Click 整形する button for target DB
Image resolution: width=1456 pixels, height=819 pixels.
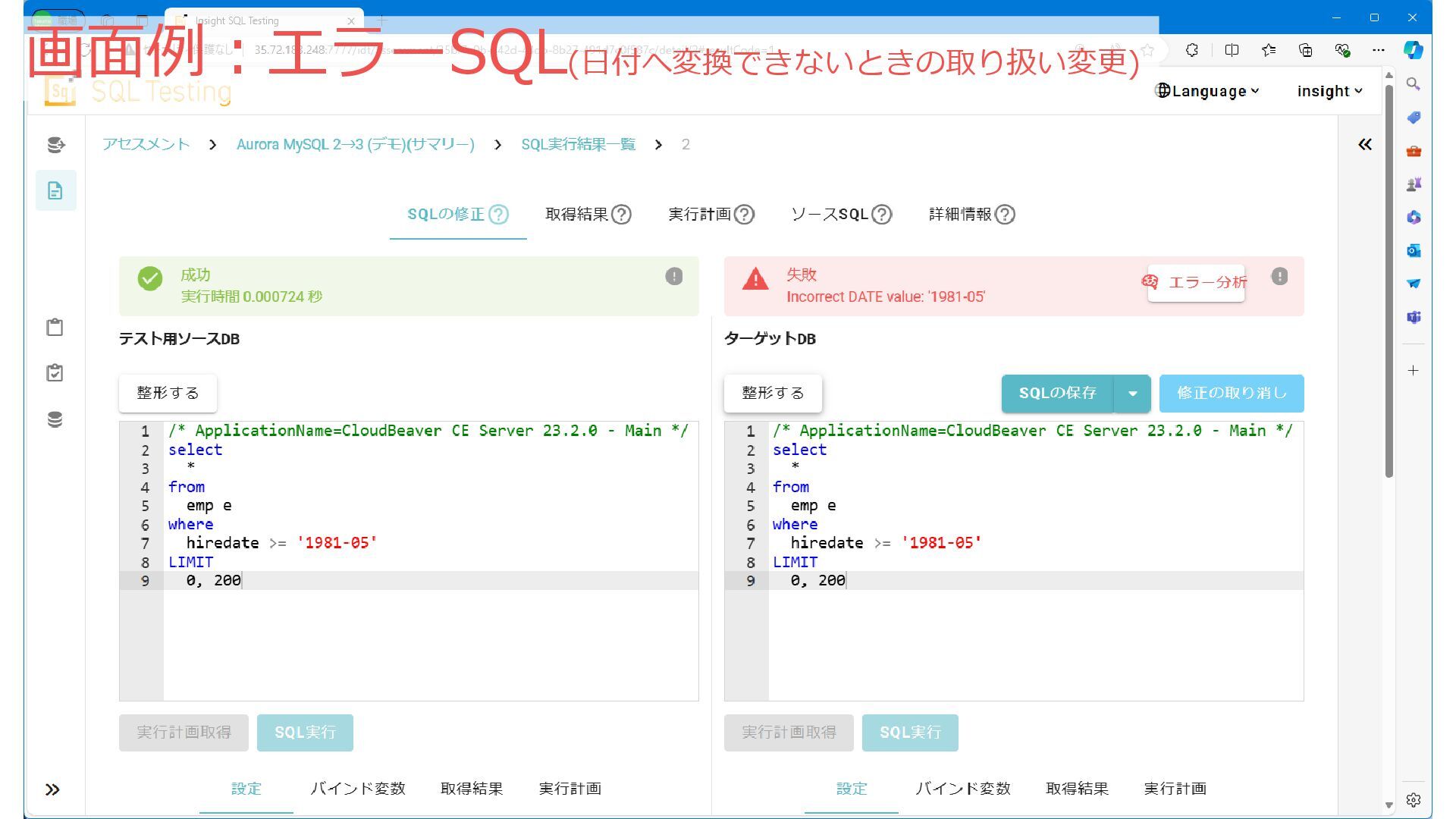(772, 393)
